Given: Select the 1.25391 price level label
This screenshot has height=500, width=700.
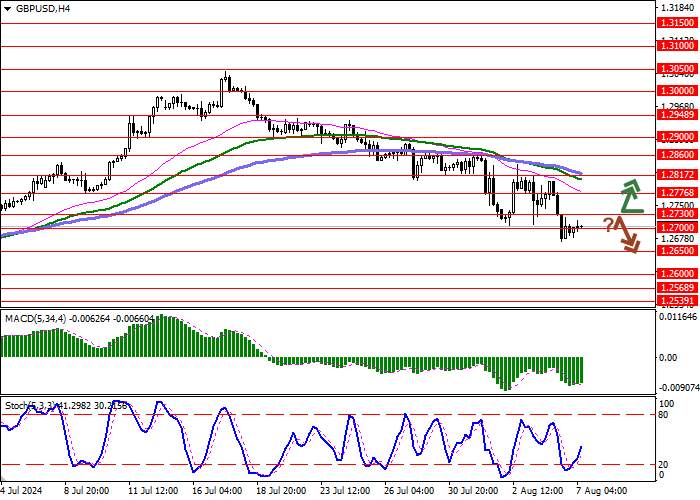Looking at the screenshot, I should click(x=678, y=300).
